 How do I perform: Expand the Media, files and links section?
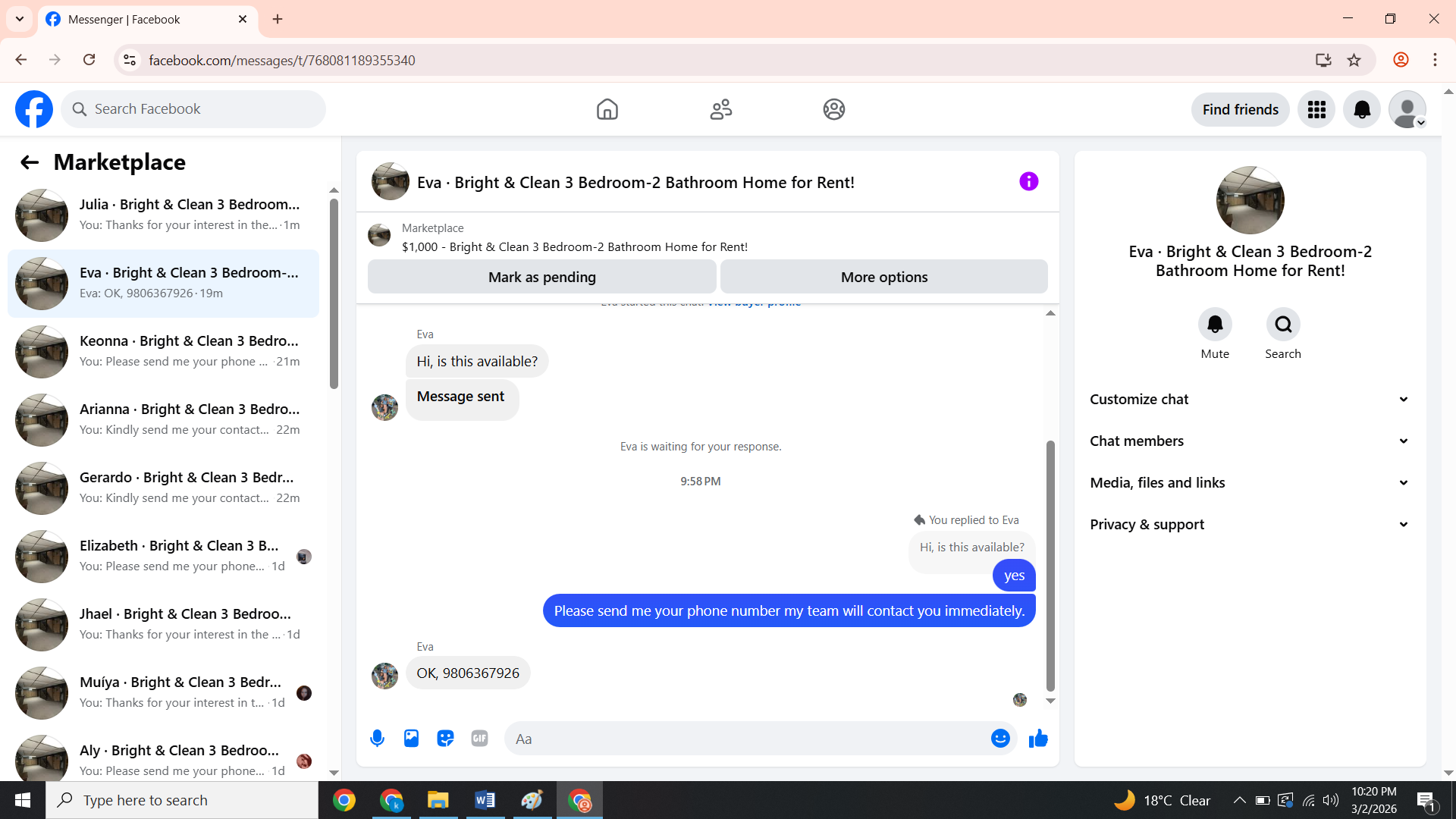(x=1250, y=483)
